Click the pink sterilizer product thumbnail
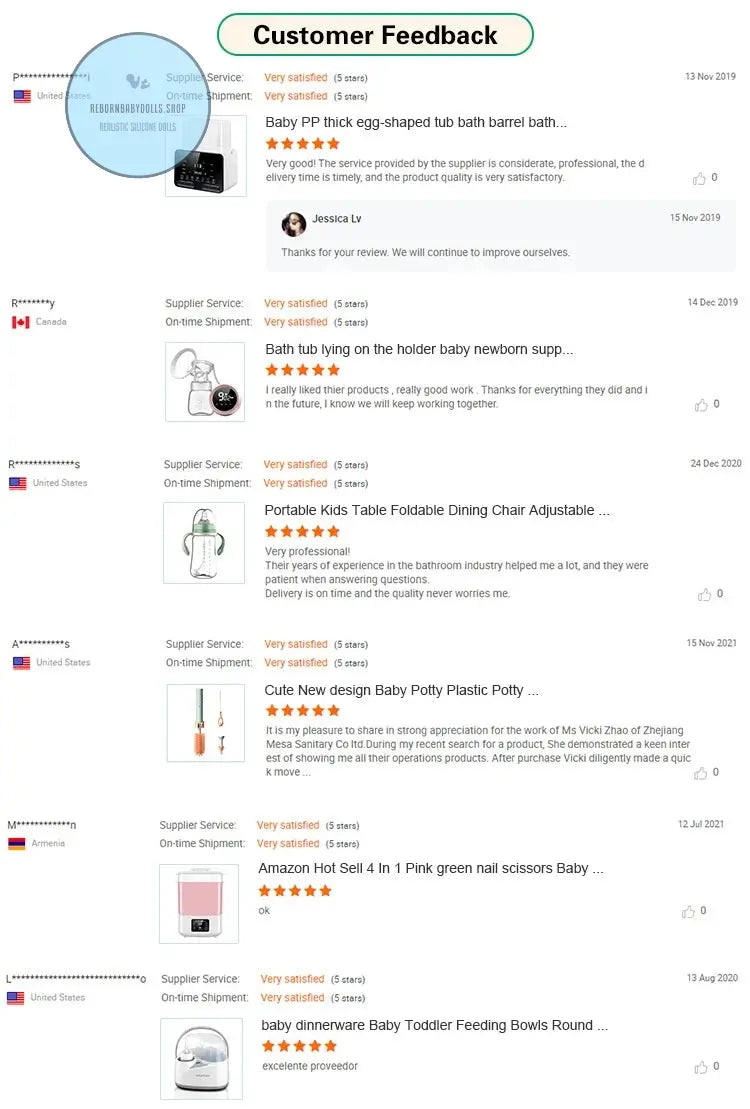This screenshot has width=750, height=1109. click(x=199, y=903)
